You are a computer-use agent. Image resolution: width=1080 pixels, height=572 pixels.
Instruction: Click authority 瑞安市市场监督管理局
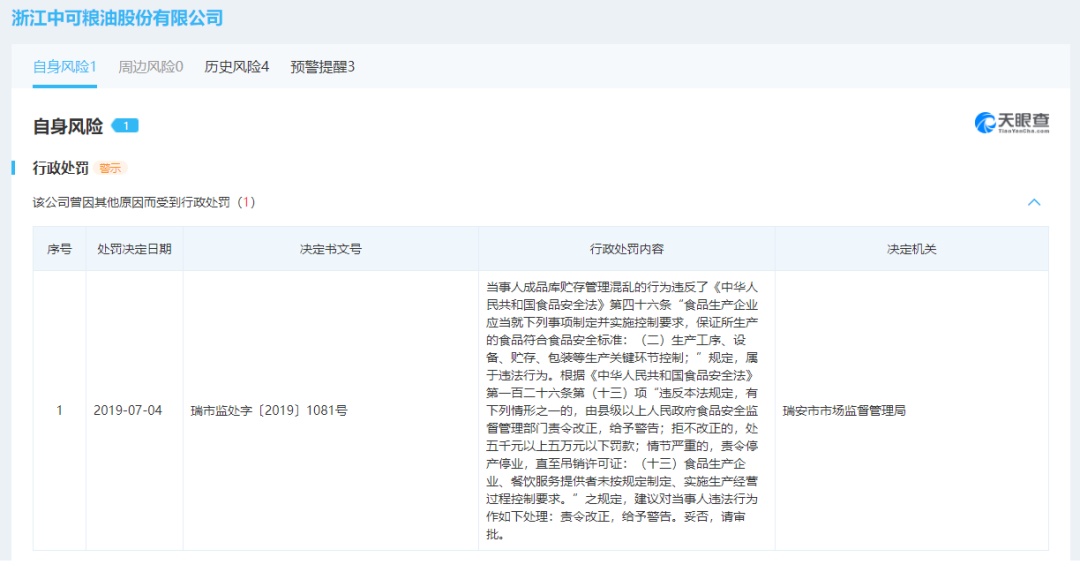pos(844,410)
